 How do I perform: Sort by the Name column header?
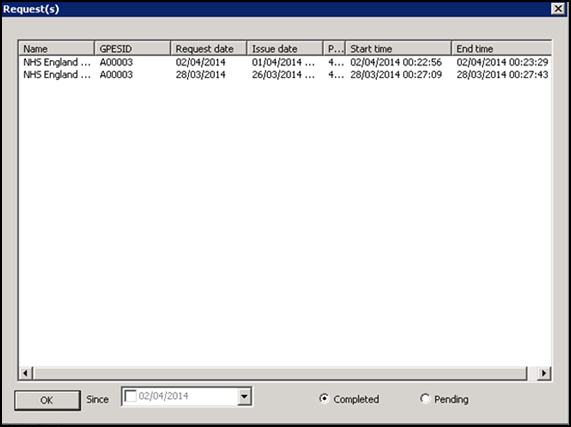[x=57, y=48]
